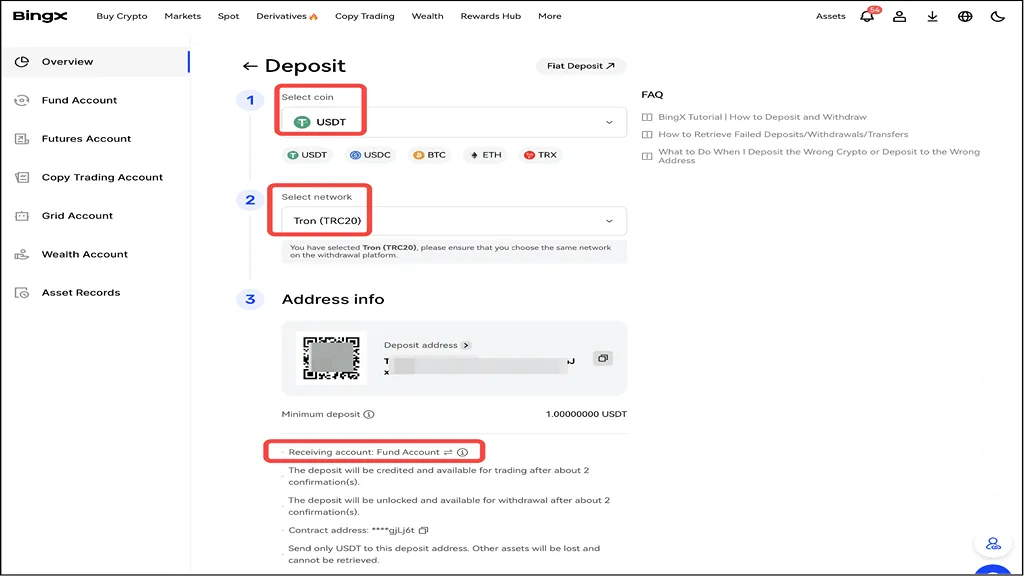Open the Copy Trading menu

tap(364, 16)
